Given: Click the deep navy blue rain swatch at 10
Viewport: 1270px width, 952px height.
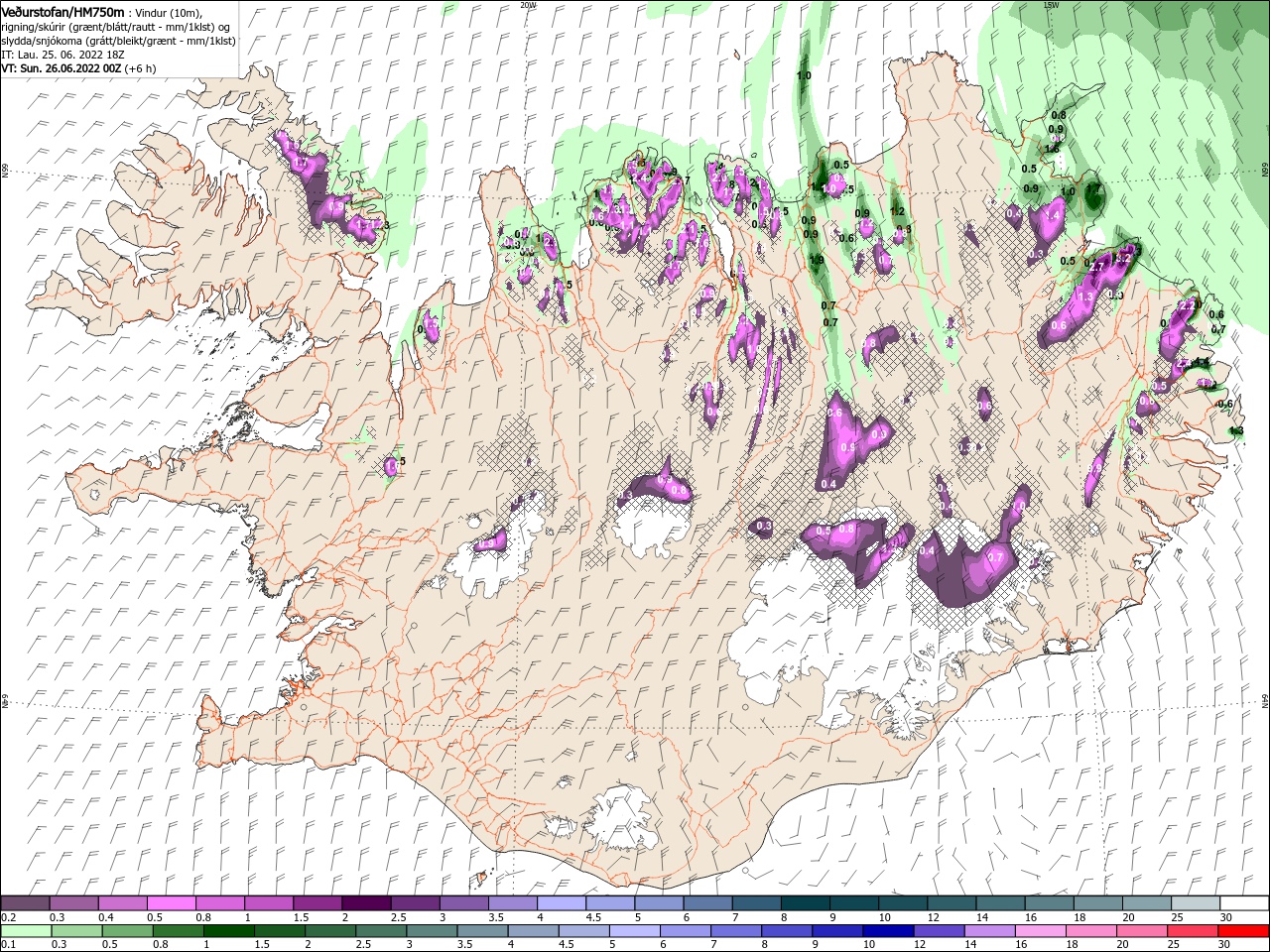Looking at the screenshot, I should pos(887,931).
